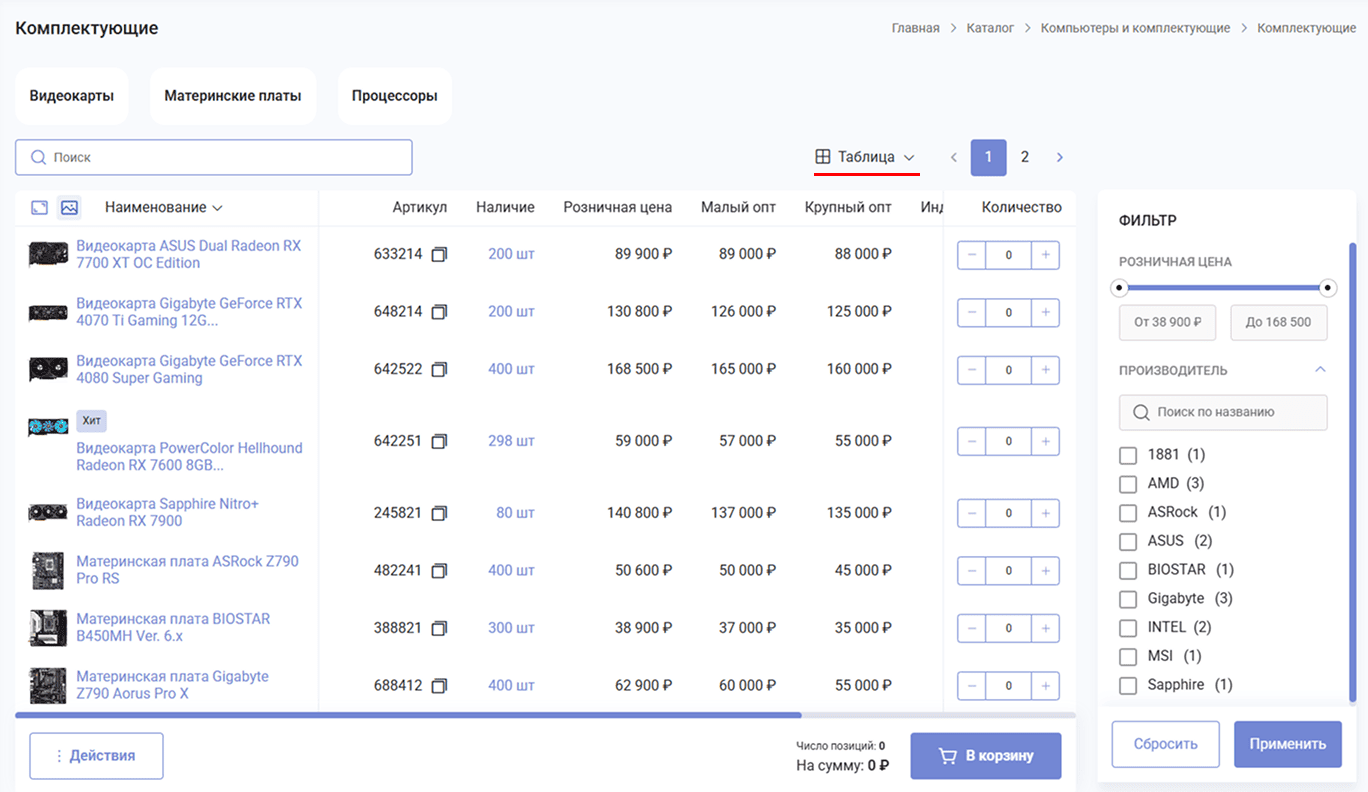The image size is (1368, 792).
Task: Click quantity field for MSI-free ASRock Z790 row
Action: [x=1008, y=571]
